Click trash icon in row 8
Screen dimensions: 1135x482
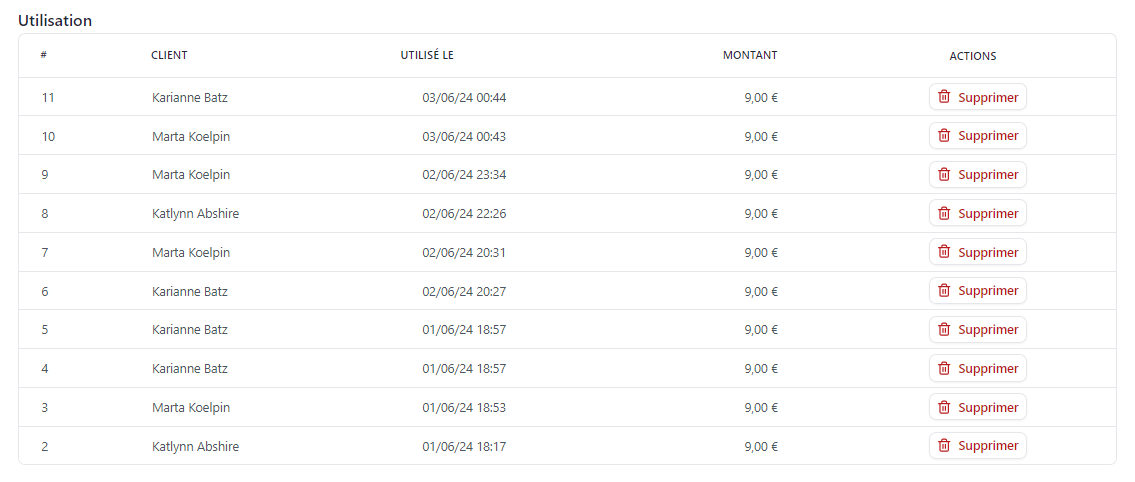click(x=944, y=213)
